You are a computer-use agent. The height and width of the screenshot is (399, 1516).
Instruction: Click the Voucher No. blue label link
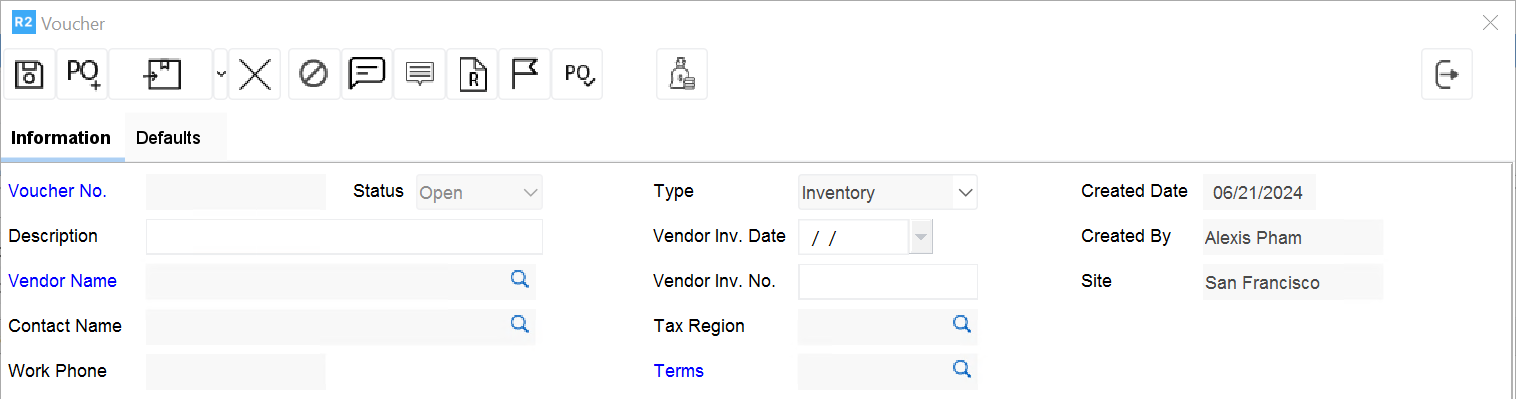pyautogui.click(x=57, y=191)
